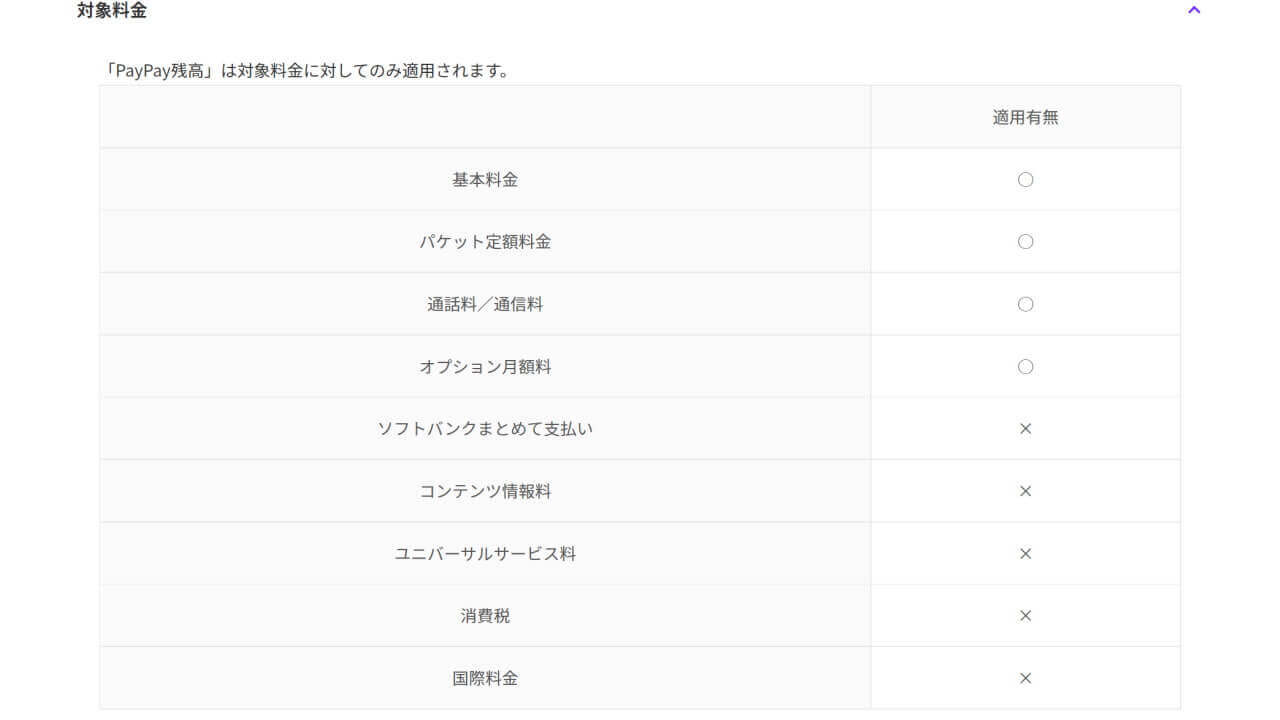Screen dimensions: 1280x720
Task: Select the 通話料／通信料 row label
Action: click(x=485, y=304)
